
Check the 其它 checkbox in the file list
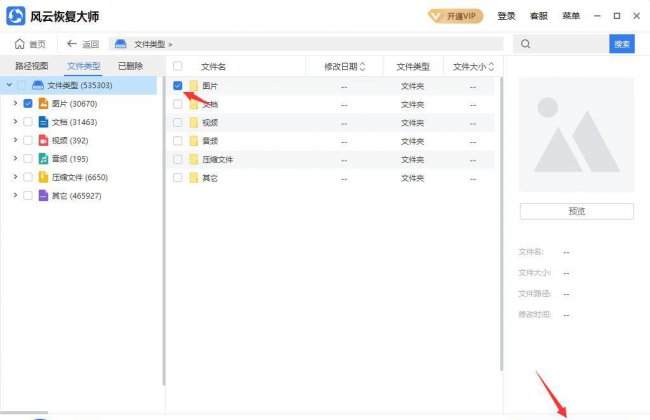[x=177, y=177]
